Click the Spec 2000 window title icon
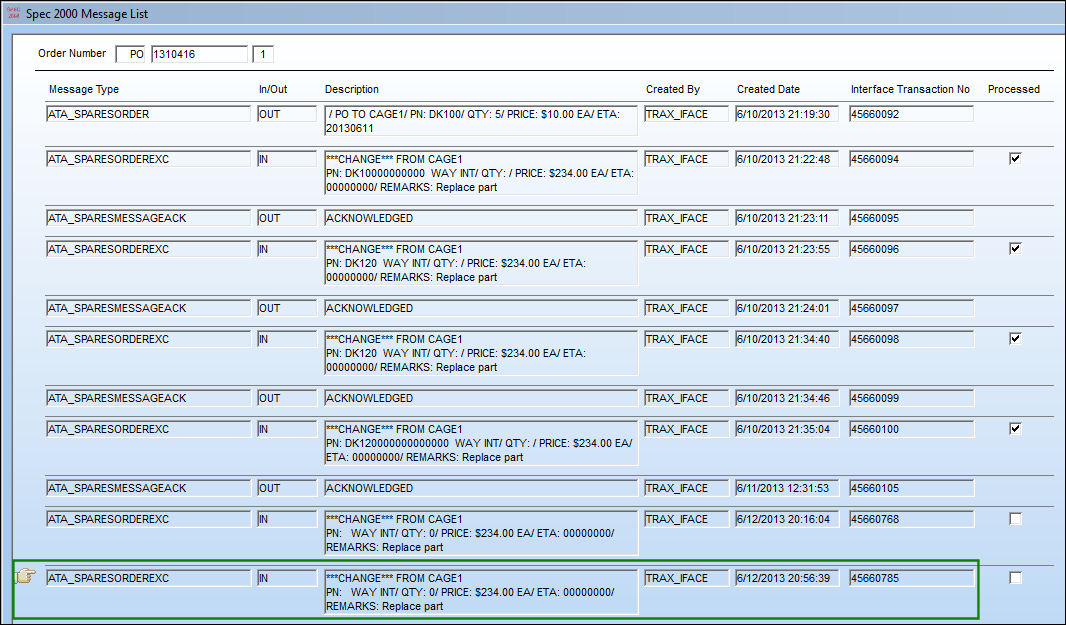The height and width of the screenshot is (625, 1066). pos(13,14)
